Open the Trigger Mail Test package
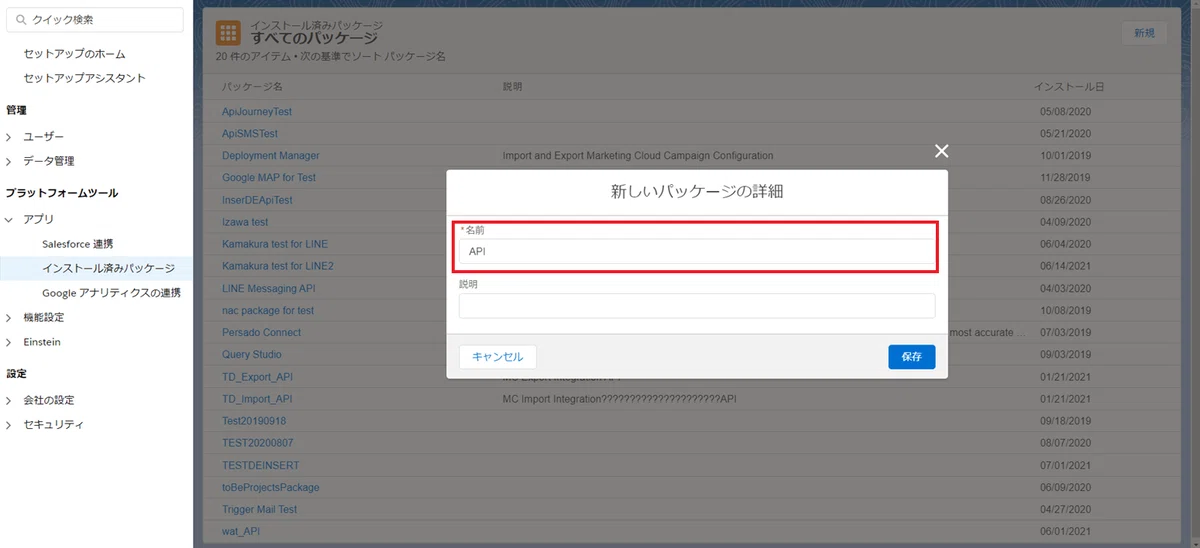This screenshot has height=548, width=1200. click(x=260, y=509)
